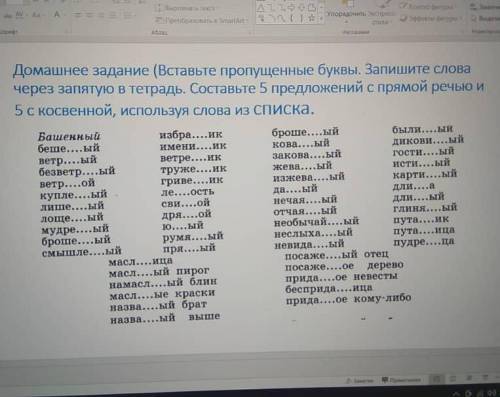Click the word 'изжева....ый'

tap(309, 177)
